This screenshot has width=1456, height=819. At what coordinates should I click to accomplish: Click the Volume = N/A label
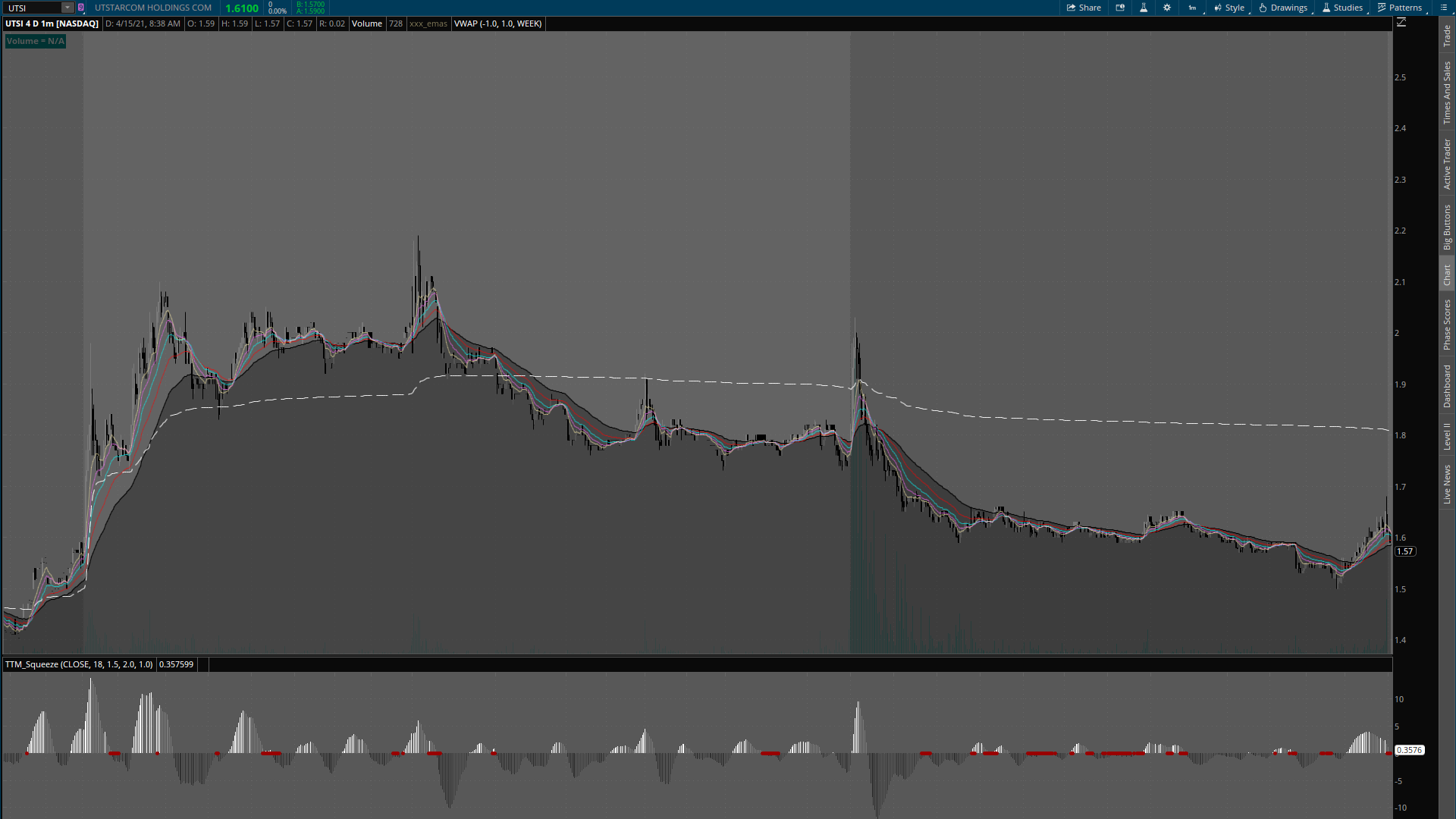(35, 41)
